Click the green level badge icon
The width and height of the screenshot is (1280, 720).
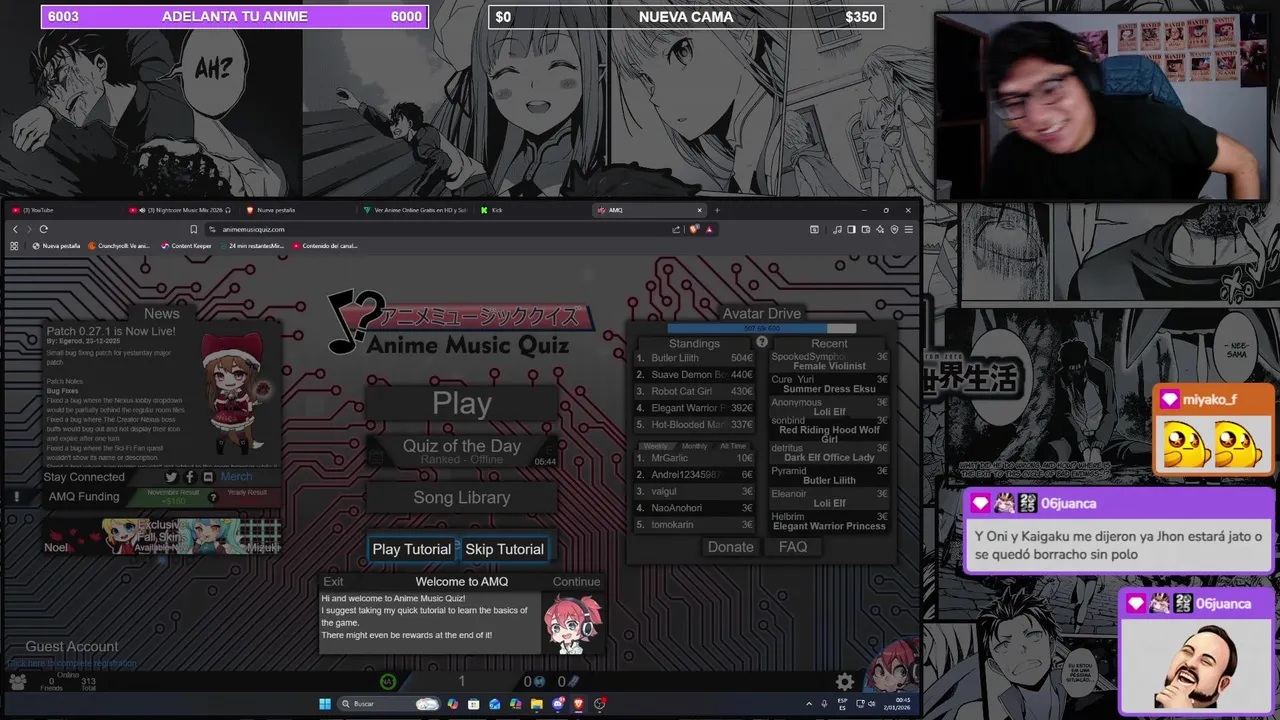pyautogui.click(x=388, y=682)
